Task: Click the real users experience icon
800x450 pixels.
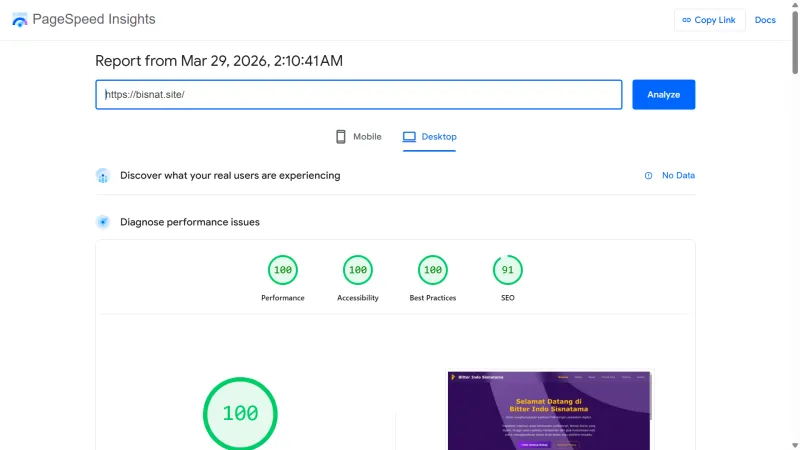Action: (x=103, y=176)
